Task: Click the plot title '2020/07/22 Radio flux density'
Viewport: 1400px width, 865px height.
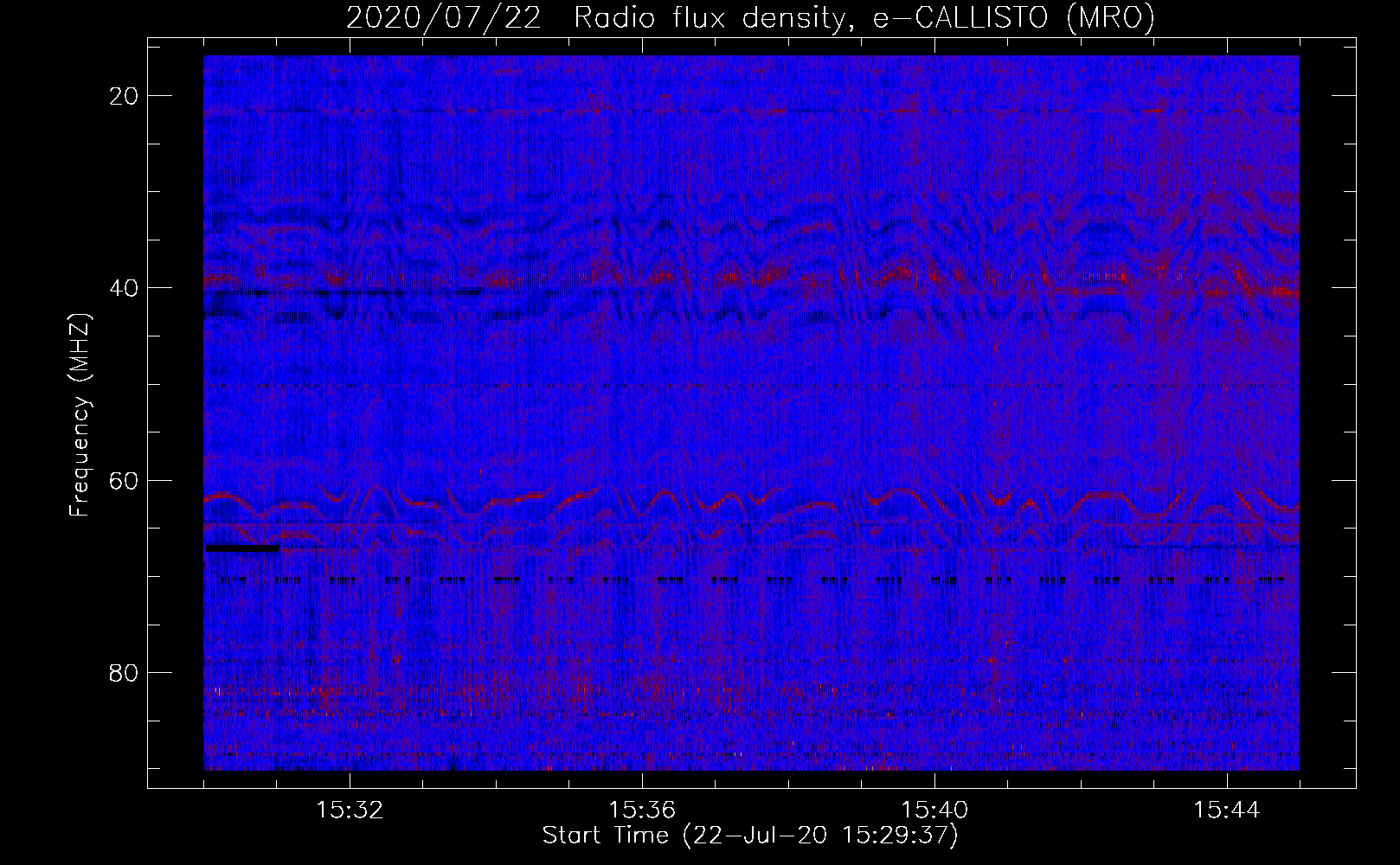Action: pos(750,18)
